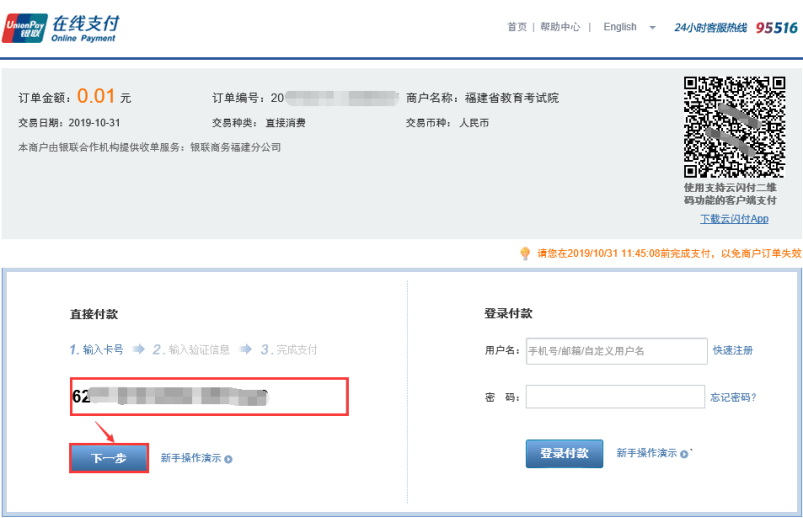Click the 快速注册 quick registration link

click(x=732, y=351)
